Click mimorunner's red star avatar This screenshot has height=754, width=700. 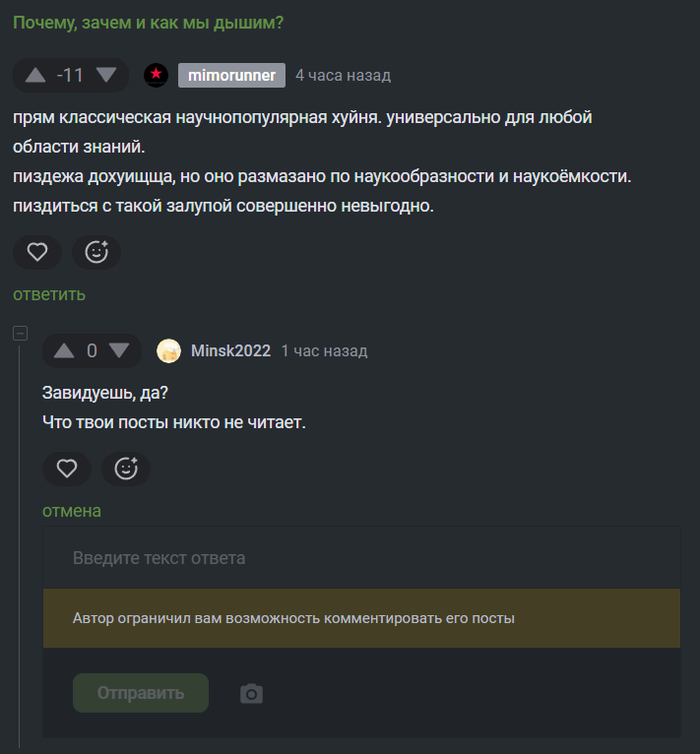pos(156,75)
